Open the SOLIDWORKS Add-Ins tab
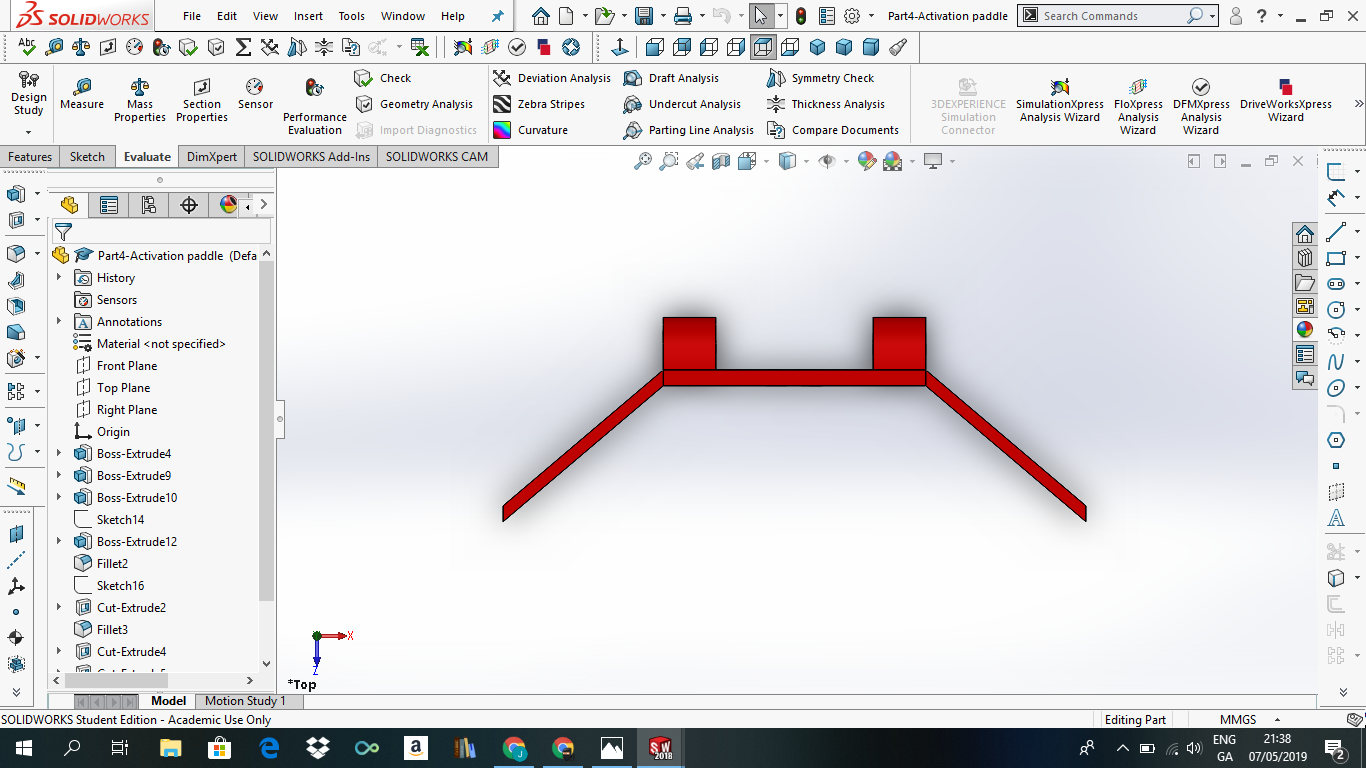Viewport: 1366px width, 768px height. point(311,157)
